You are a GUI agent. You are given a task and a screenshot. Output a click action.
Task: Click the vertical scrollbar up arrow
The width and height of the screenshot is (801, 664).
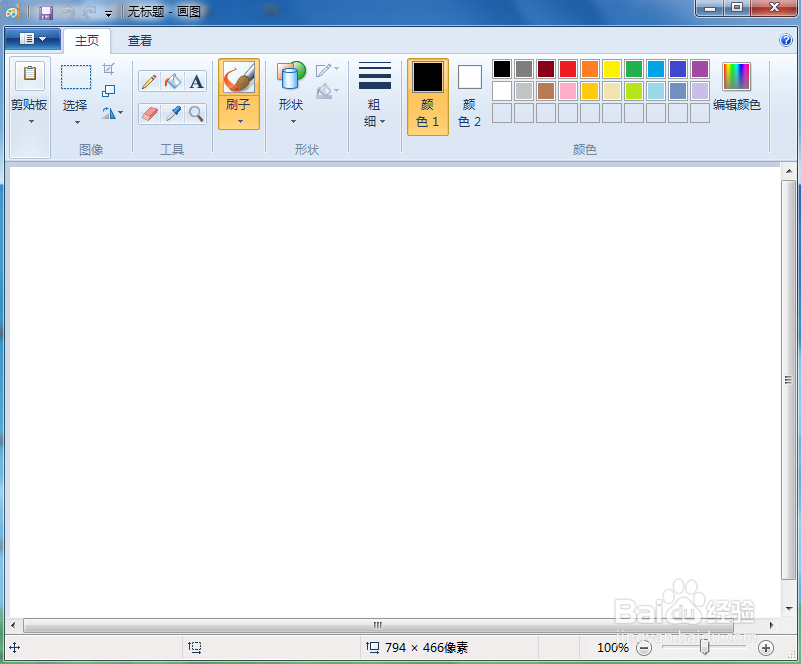point(789,171)
